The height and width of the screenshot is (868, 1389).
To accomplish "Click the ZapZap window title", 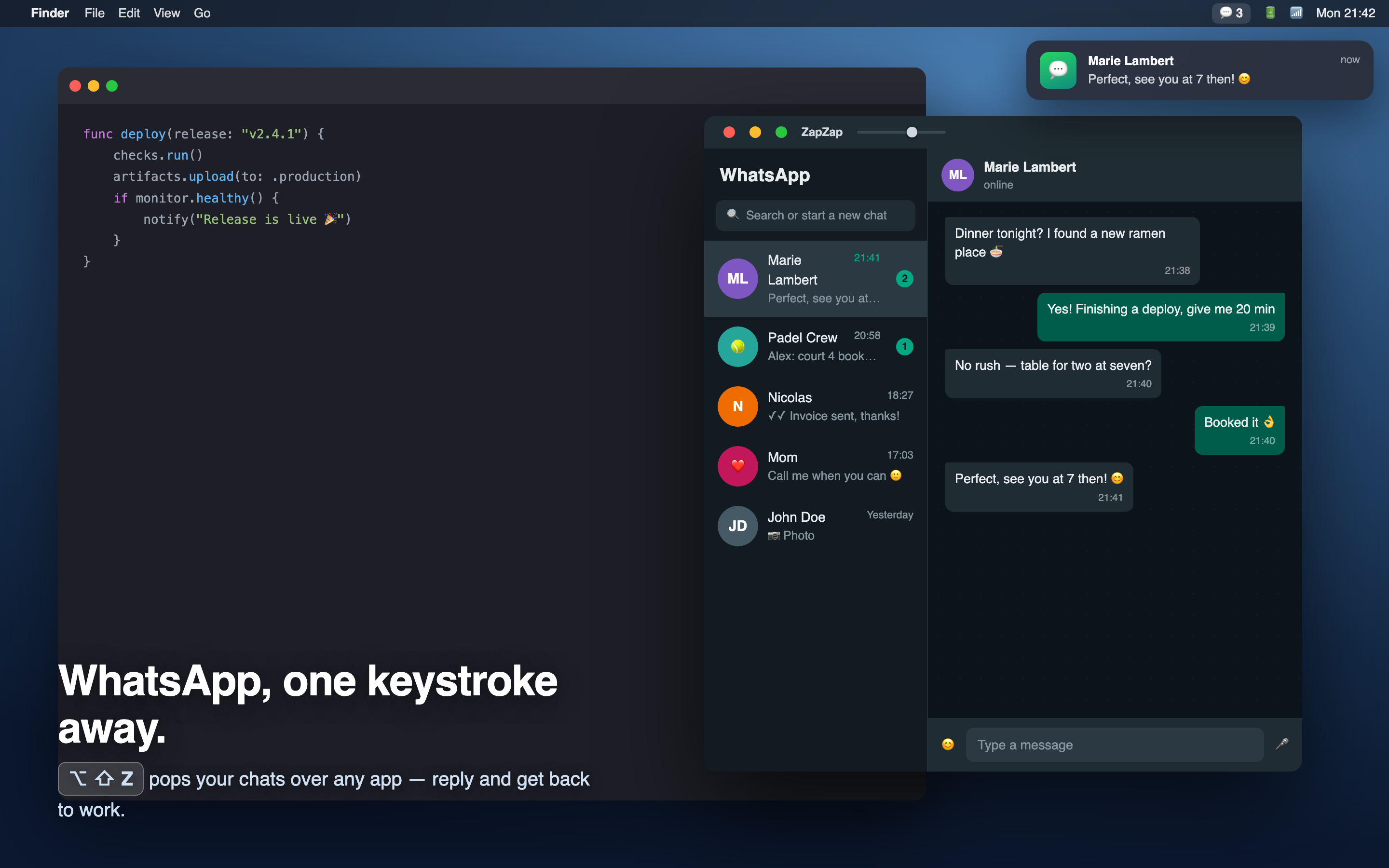I will coord(821,132).
